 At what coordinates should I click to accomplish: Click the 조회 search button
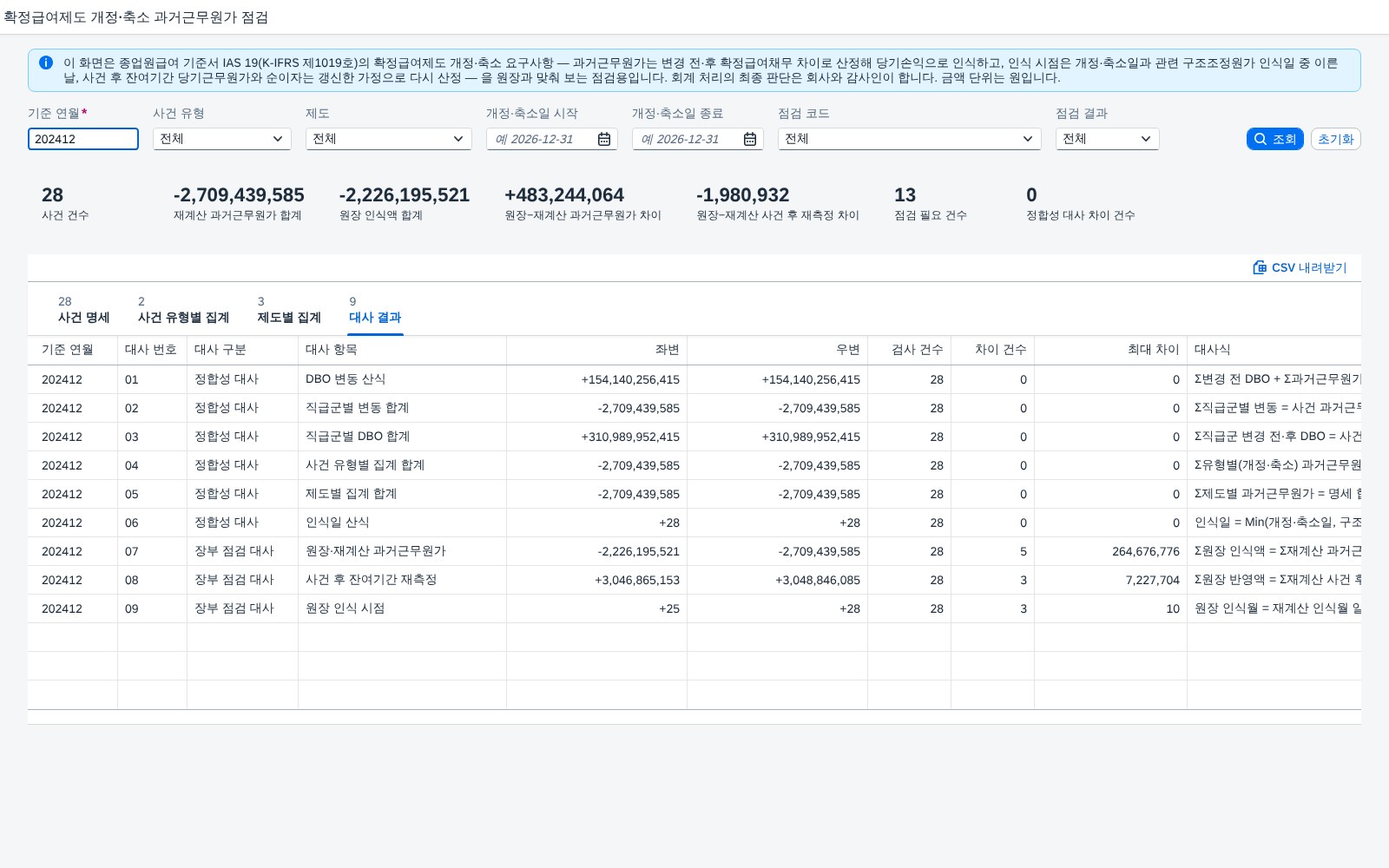click(1275, 139)
